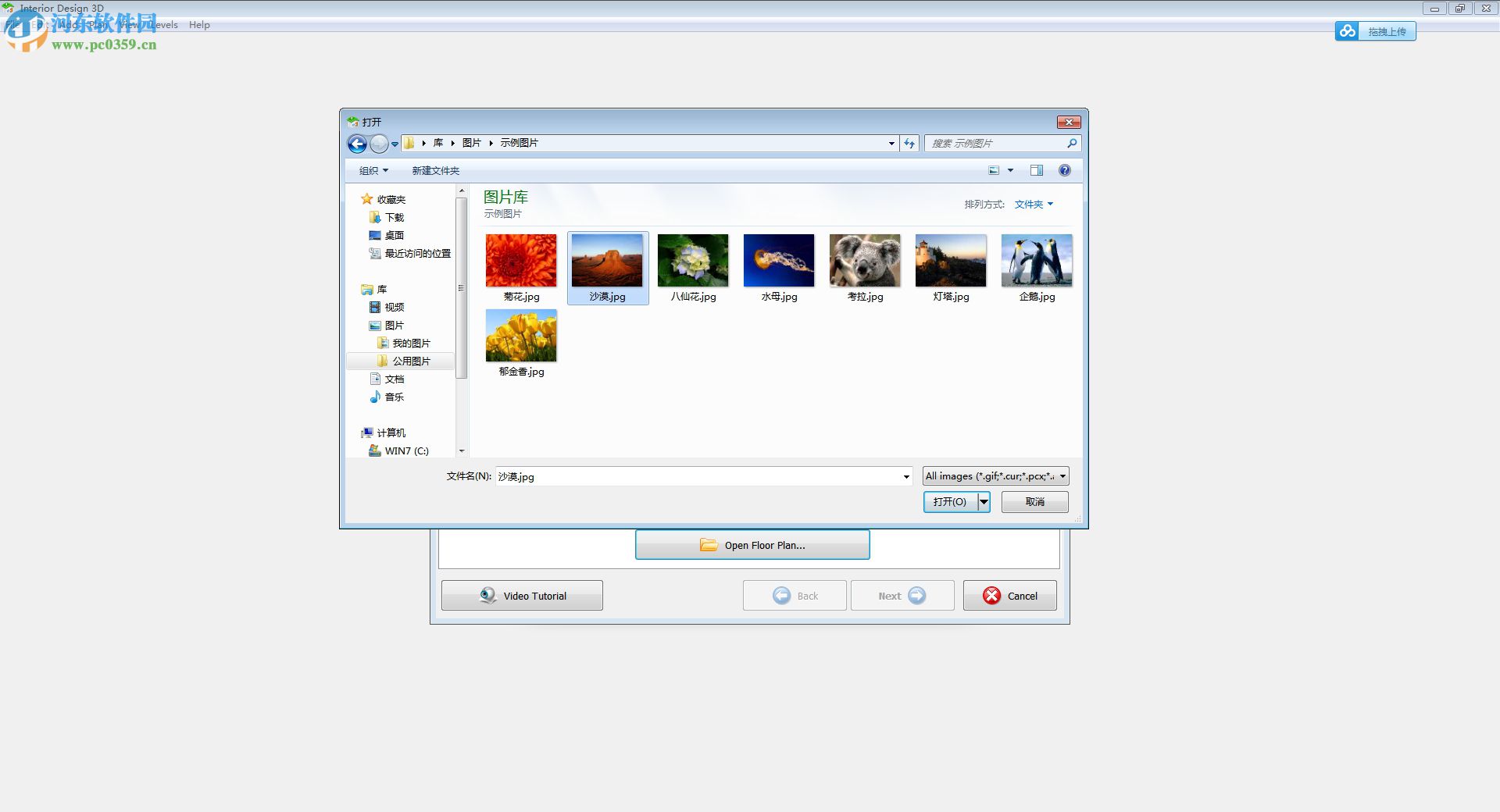Click the 拖拽上传 cloud upload button

[1375, 31]
